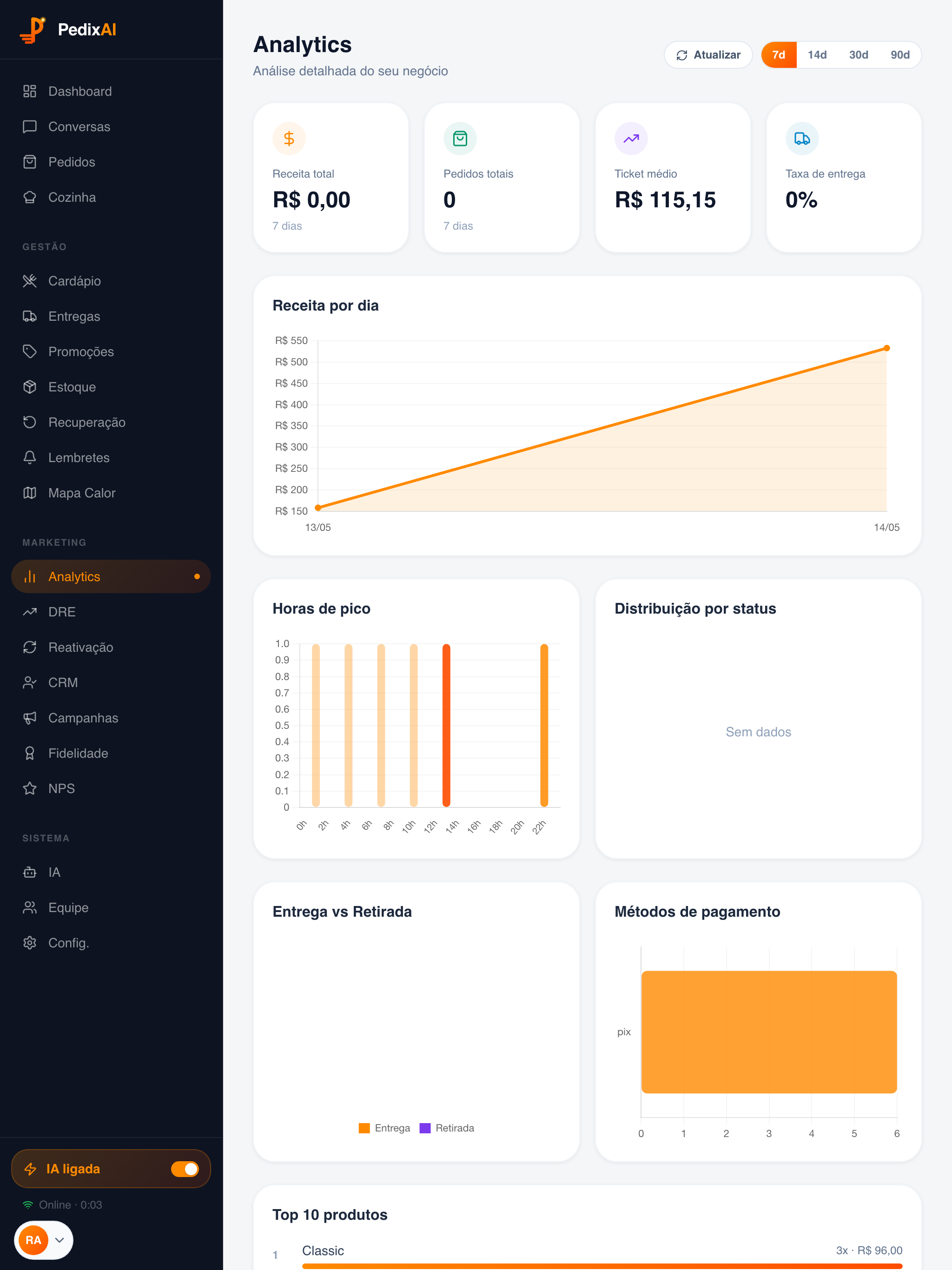Click the RA avatar button

pos(33,1240)
